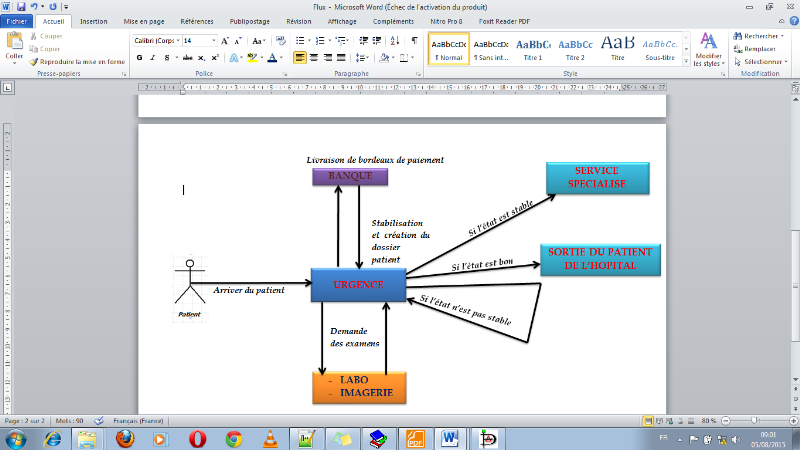Toggle italic formatting in the ribbon
The width and height of the screenshot is (800, 450).
click(152, 58)
